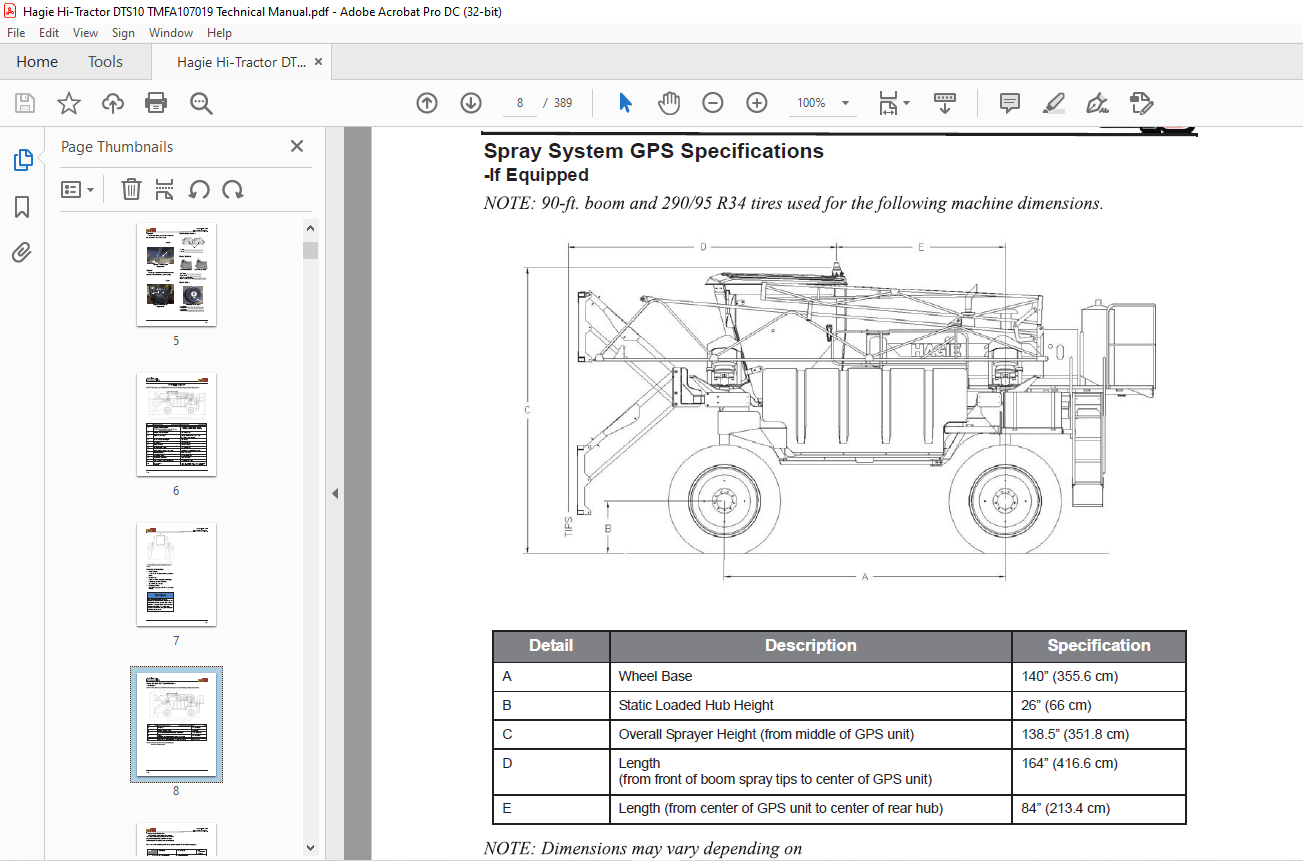
Task: Open the Attachments paperclip panel
Action: tap(22, 253)
